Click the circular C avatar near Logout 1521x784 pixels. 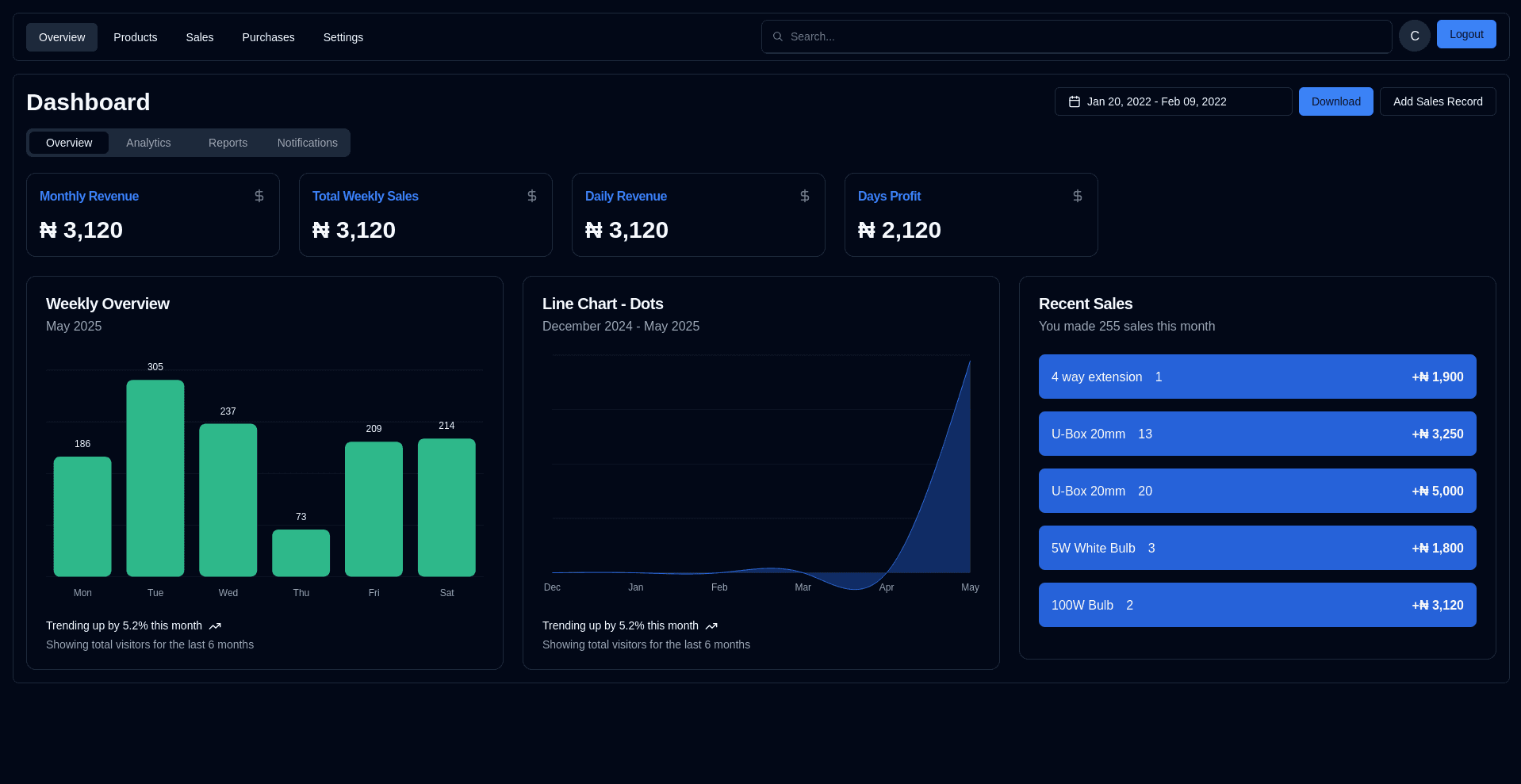point(1414,36)
